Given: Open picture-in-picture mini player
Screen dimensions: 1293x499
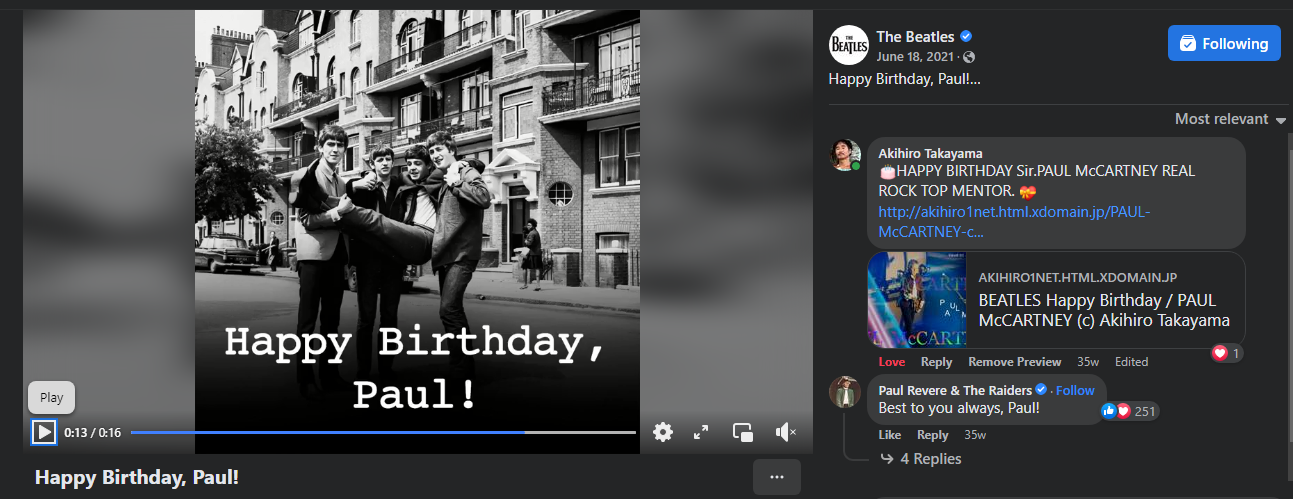Looking at the screenshot, I should [x=743, y=432].
